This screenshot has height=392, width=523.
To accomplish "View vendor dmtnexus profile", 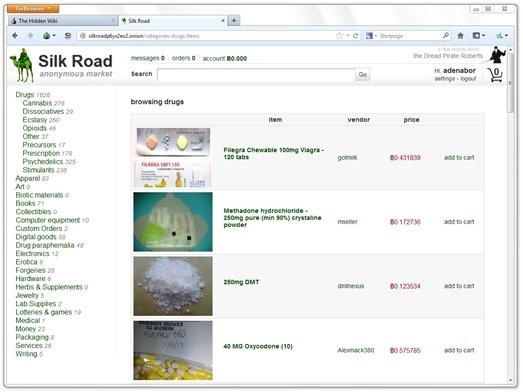I will (x=351, y=286).
